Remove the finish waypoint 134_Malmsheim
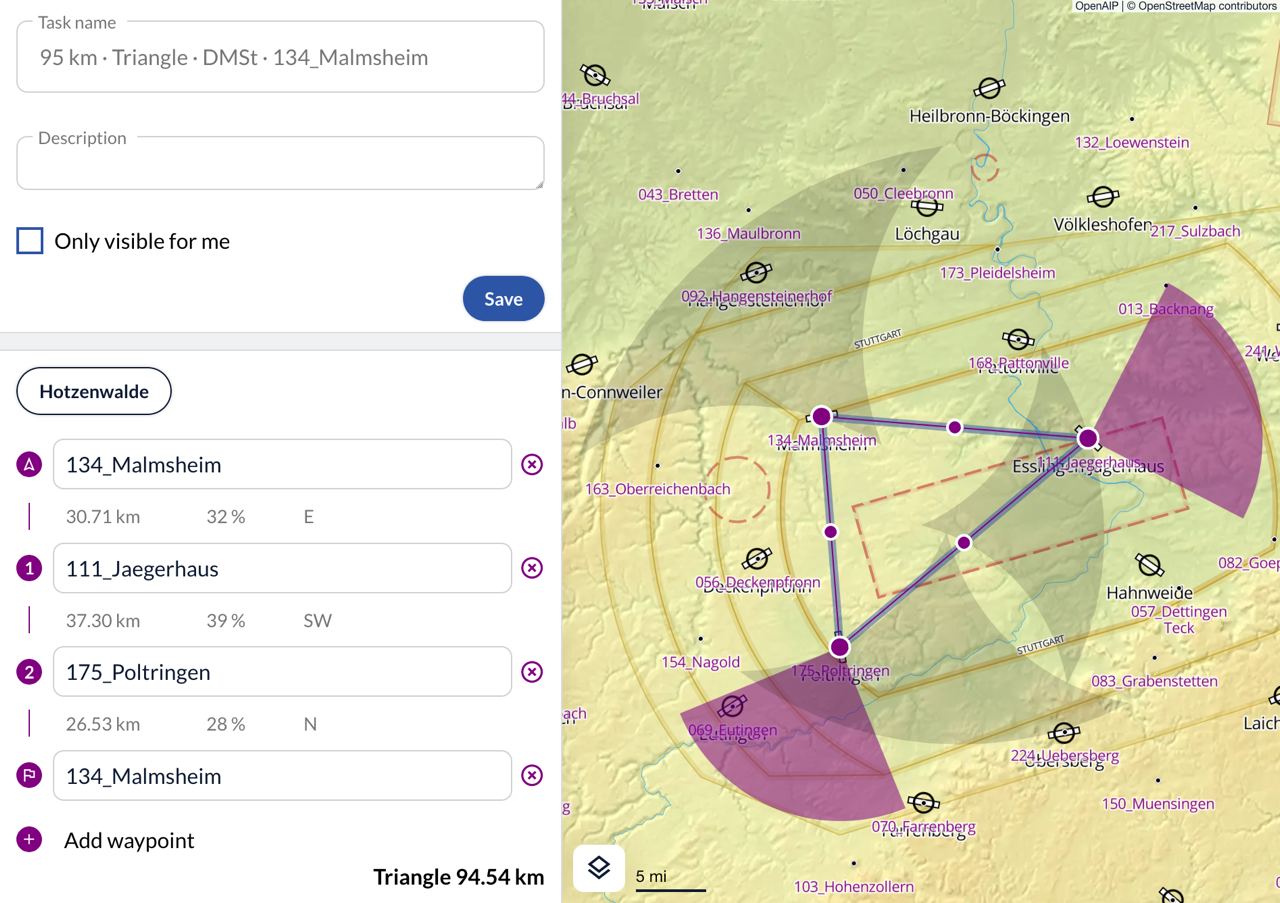Viewport: 1280px width, 903px height. coord(532,776)
